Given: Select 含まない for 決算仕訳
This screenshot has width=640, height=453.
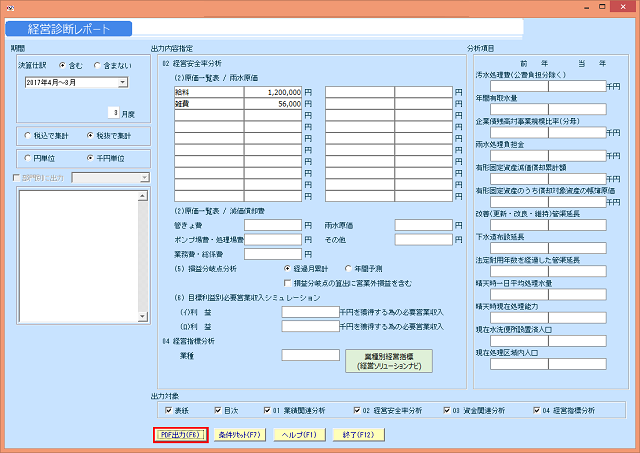Looking at the screenshot, I should coord(97,65).
